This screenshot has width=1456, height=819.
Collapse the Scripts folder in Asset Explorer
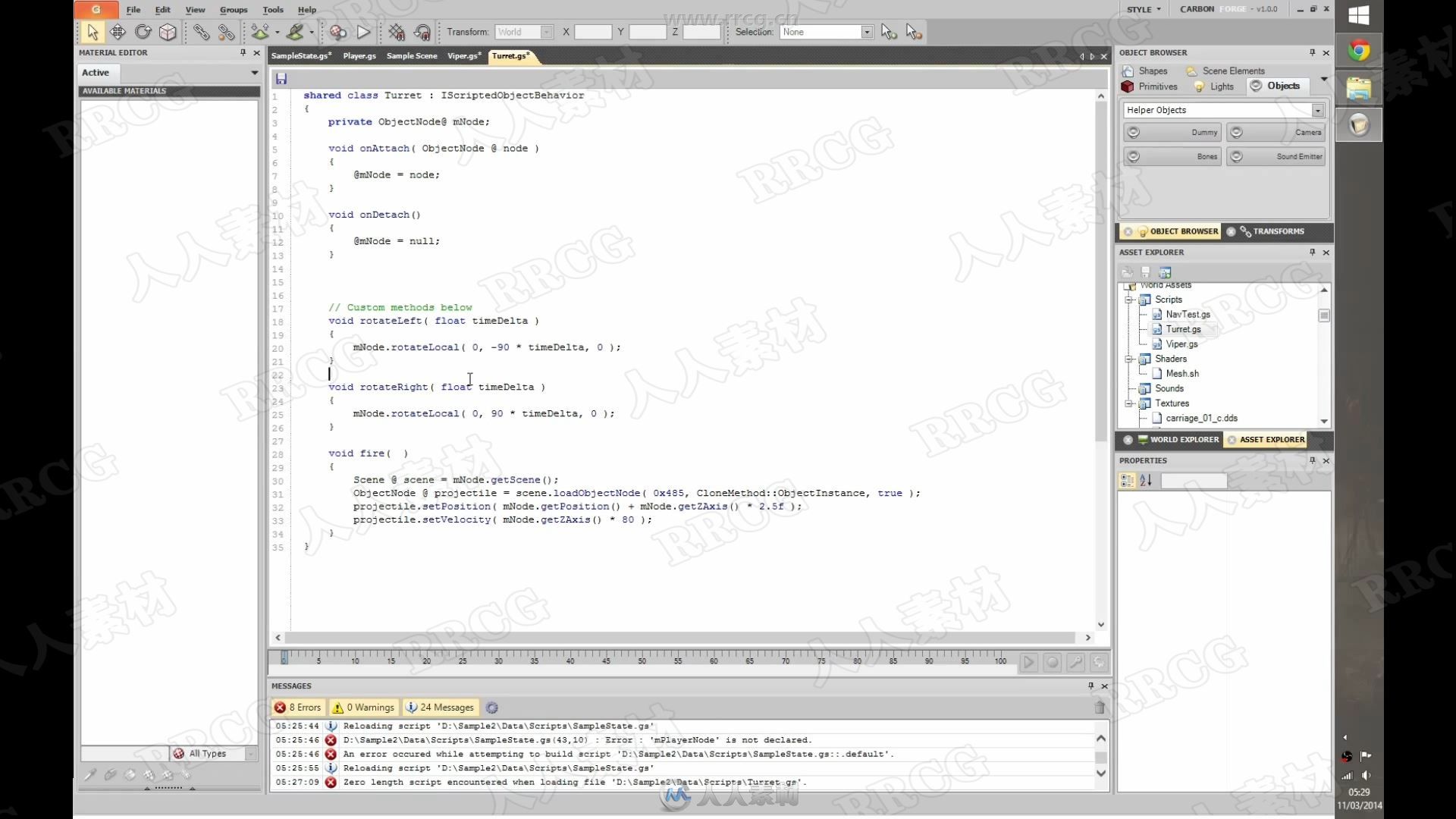coord(1129,300)
